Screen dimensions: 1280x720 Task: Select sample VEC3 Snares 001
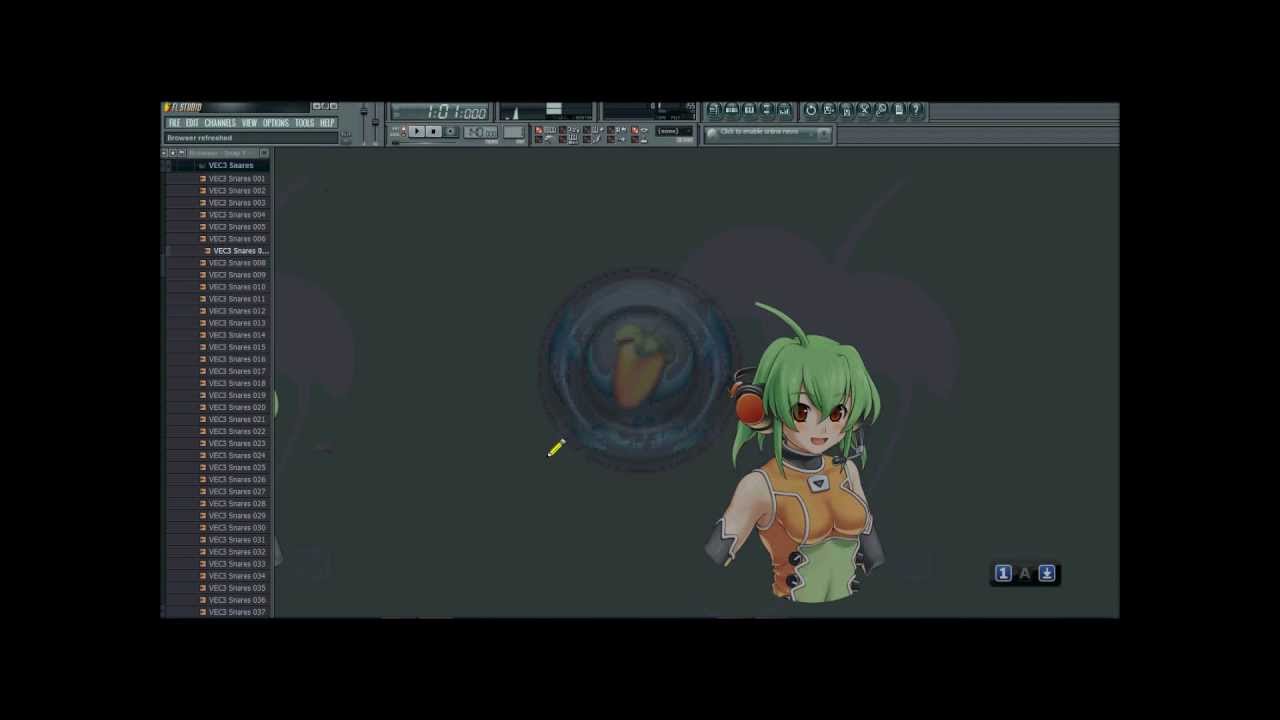click(x=237, y=179)
